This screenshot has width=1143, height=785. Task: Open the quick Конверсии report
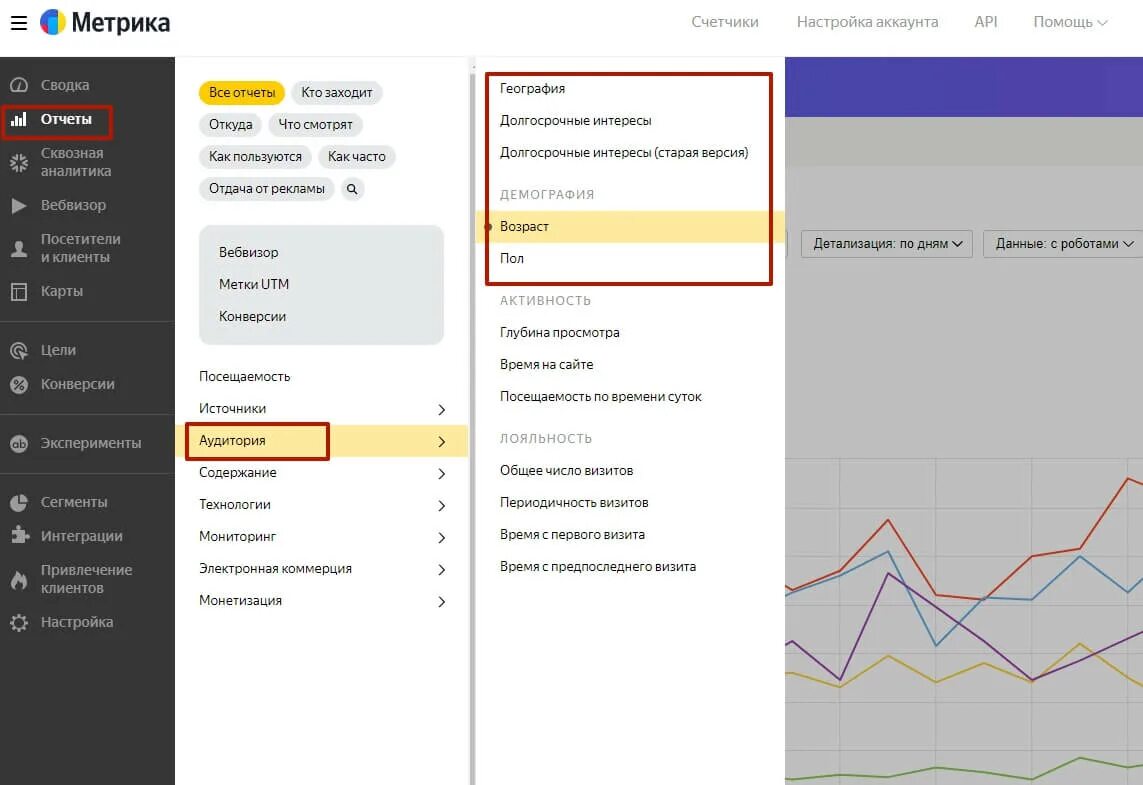pyautogui.click(x=252, y=316)
